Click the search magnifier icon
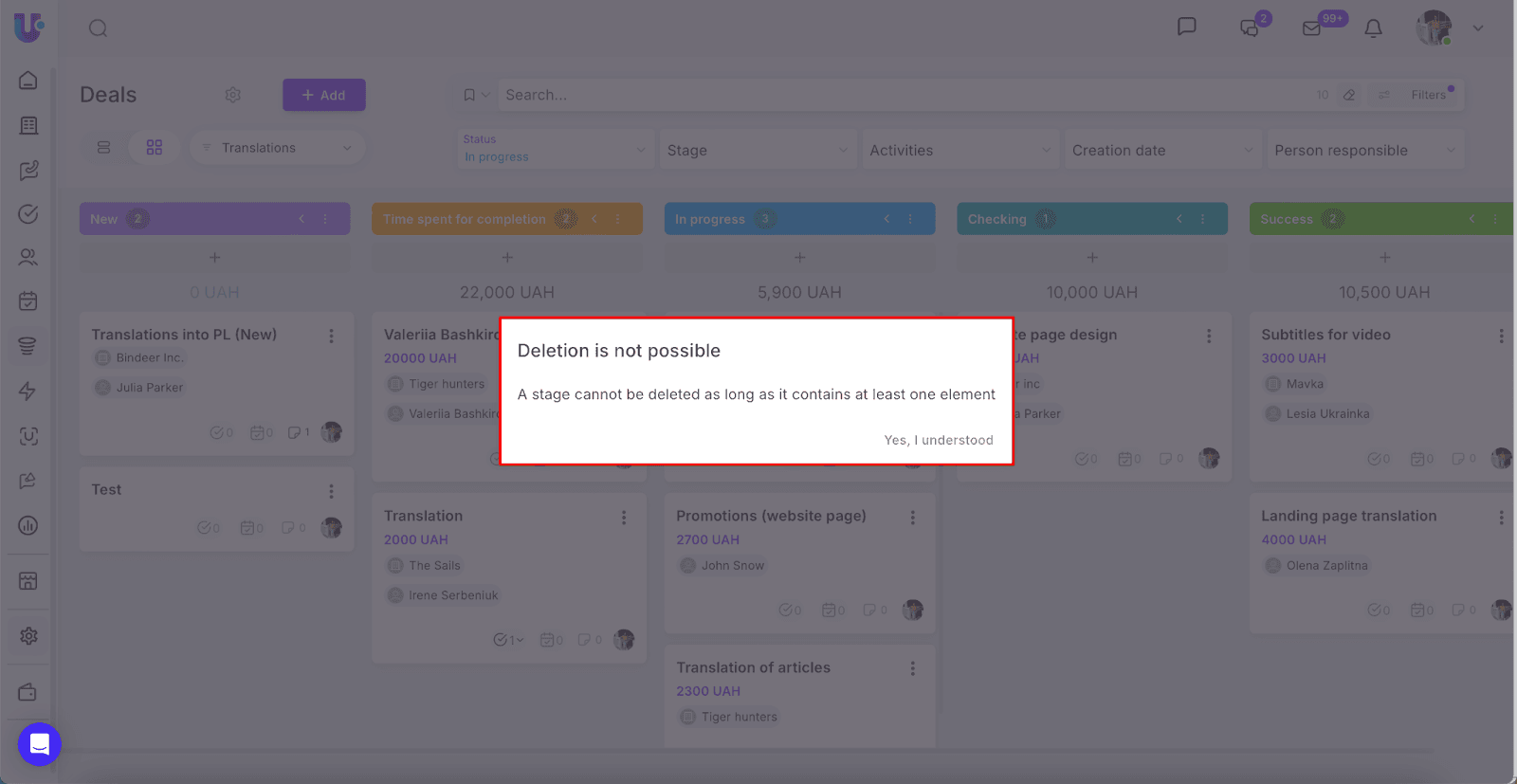 (98, 28)
